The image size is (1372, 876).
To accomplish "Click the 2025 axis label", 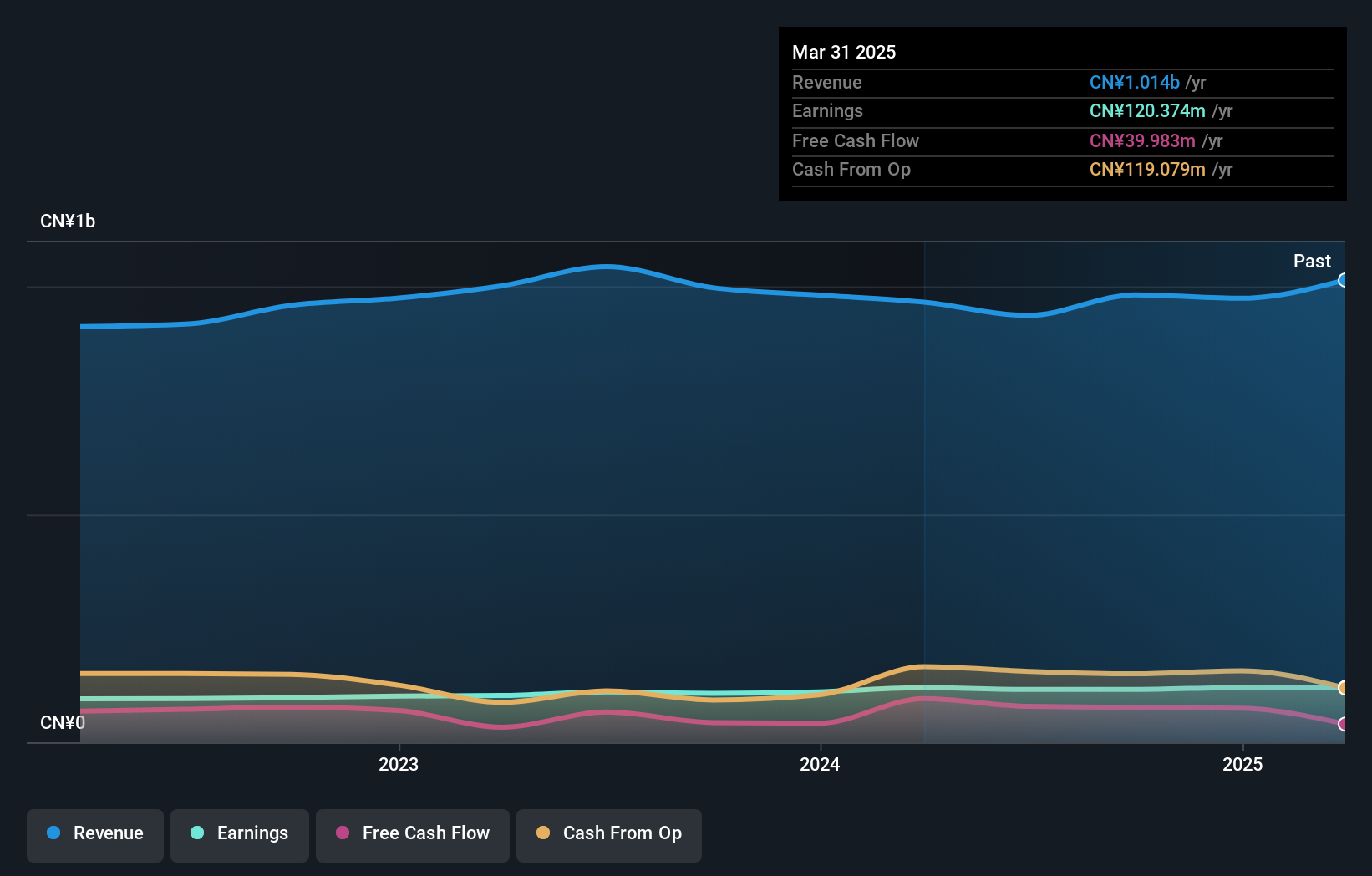I will click(1242, 764).
